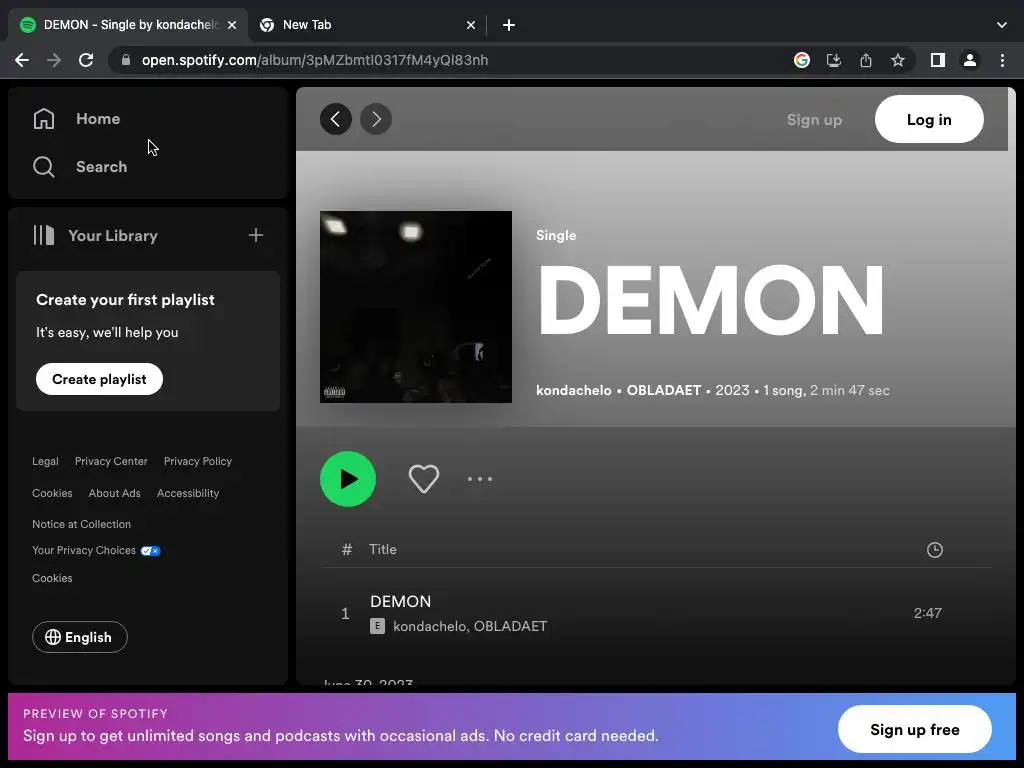Save DEMON to library with heart icon
Image resolution: width=1024 pixels, height=768 pixels.
pos(424,479)
